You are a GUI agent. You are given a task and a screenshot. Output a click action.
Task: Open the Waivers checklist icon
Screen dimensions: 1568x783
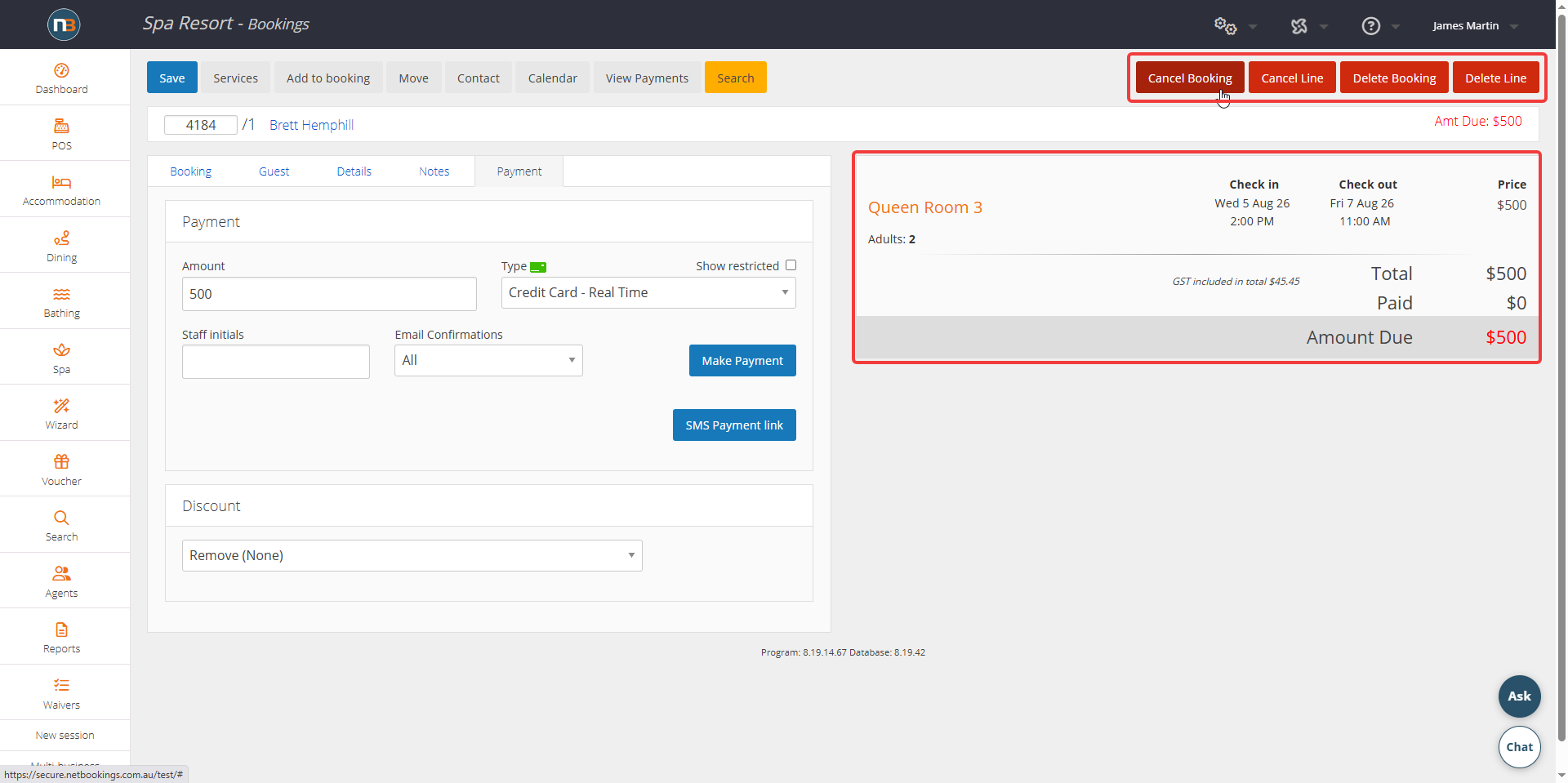coord(61,685)
